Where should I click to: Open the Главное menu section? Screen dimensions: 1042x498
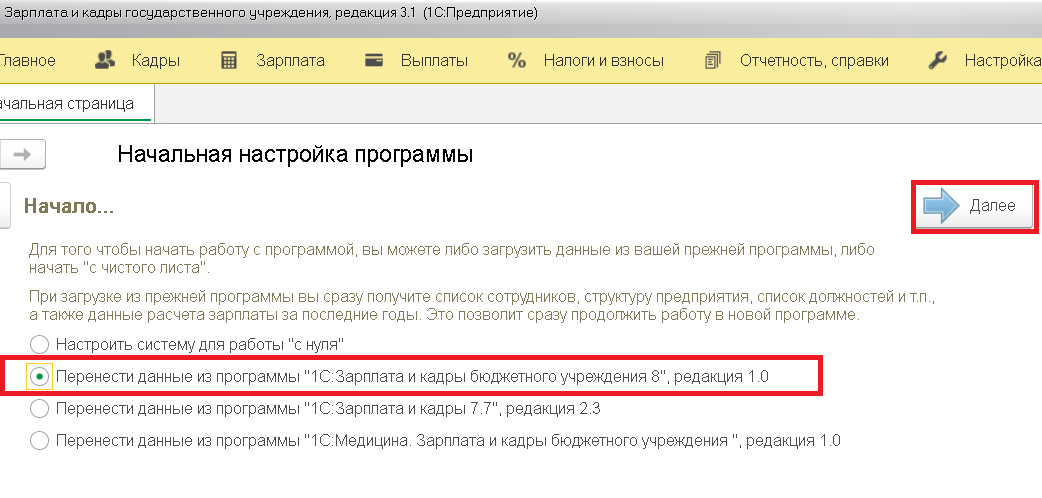pyautogui.click(x=27, y=61)
